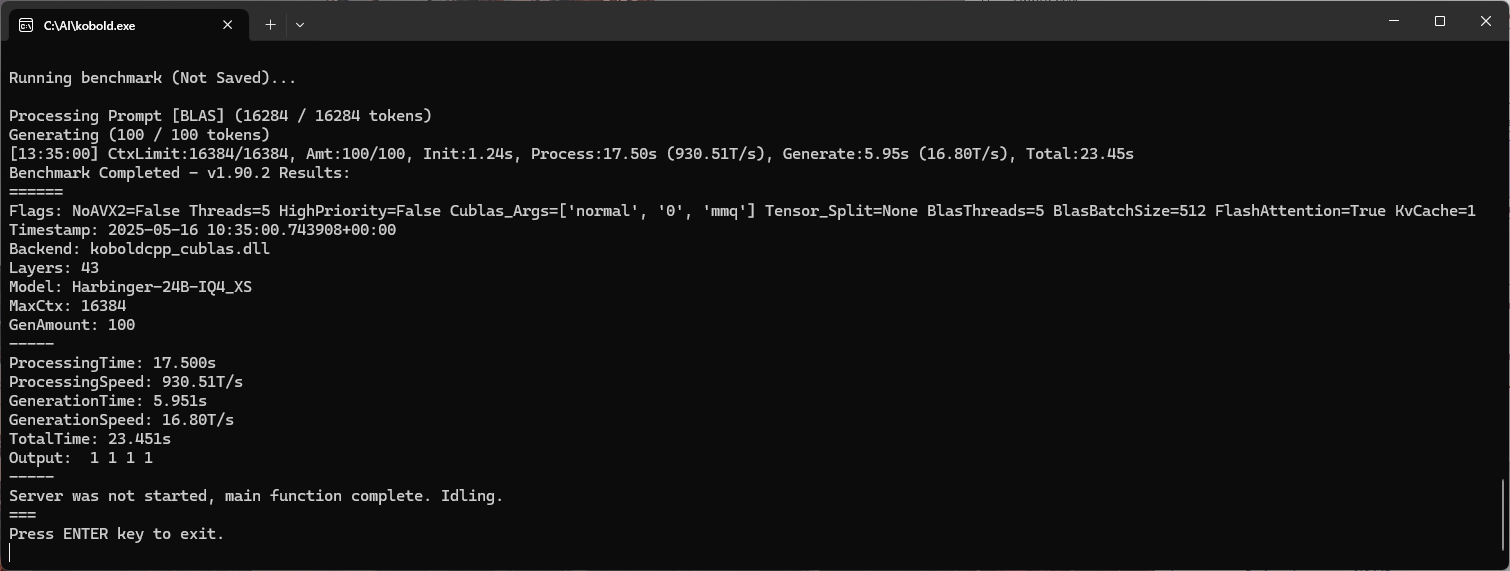Open a new terminal tab with the plus icon

[270, 25]
